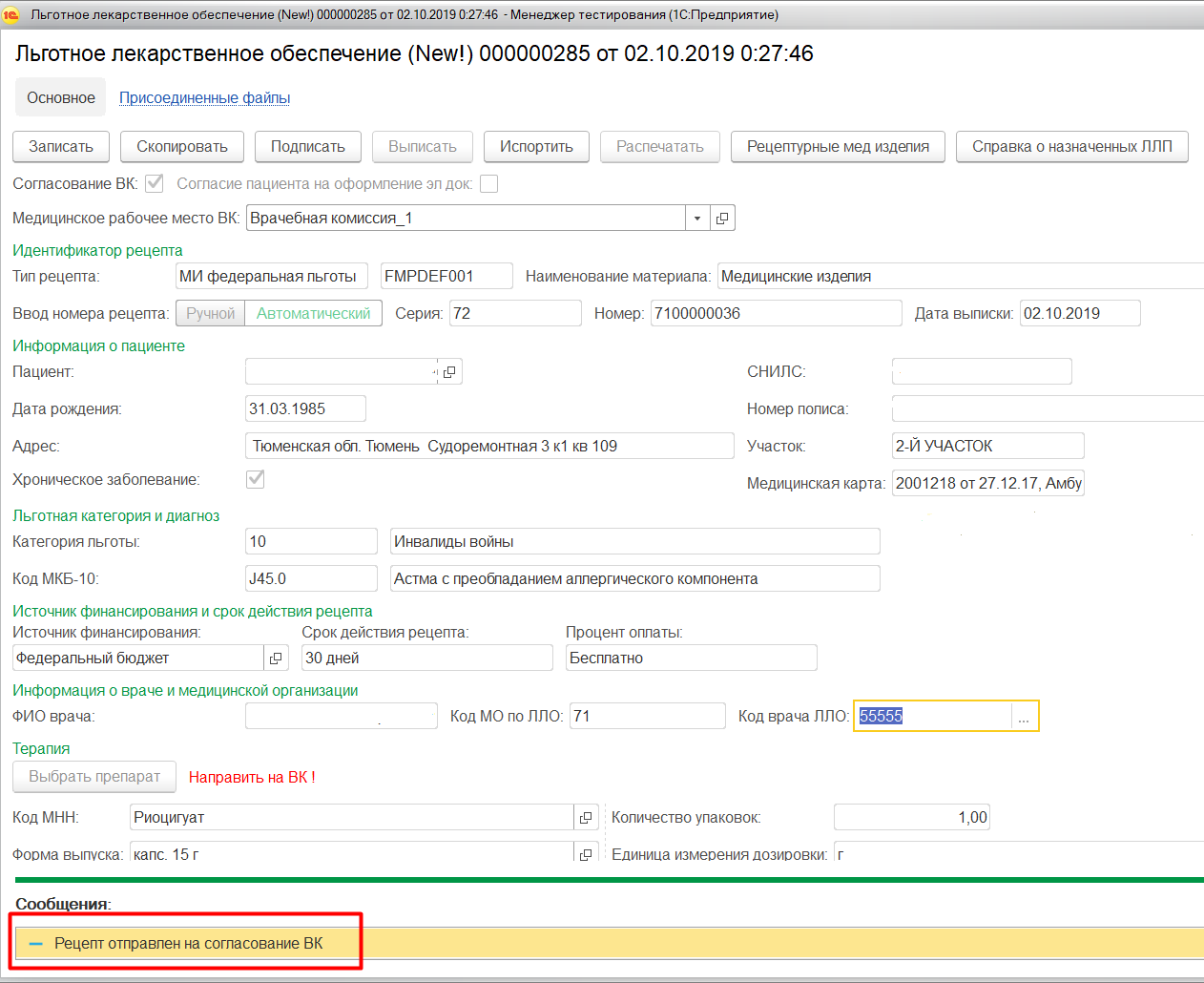Enable Согласие пациента на оформление эл док checkbox

tap(489, 183)
